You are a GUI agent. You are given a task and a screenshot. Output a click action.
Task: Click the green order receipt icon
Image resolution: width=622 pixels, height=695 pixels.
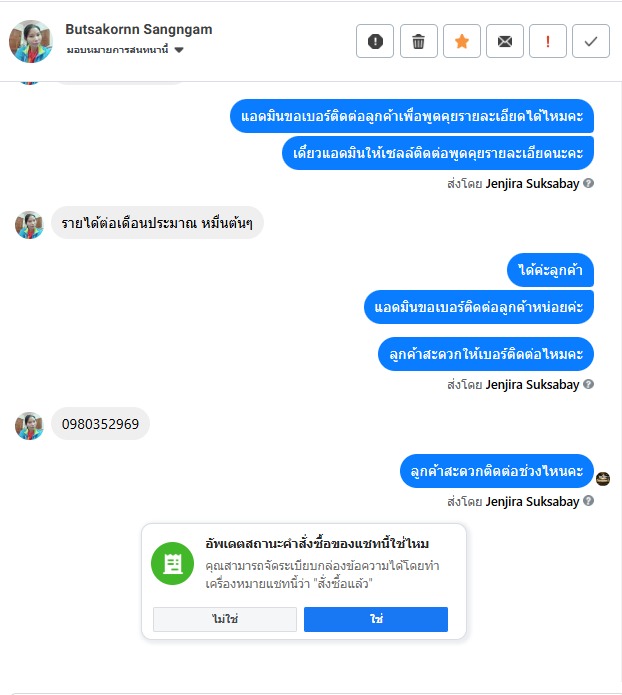[172, 563]
